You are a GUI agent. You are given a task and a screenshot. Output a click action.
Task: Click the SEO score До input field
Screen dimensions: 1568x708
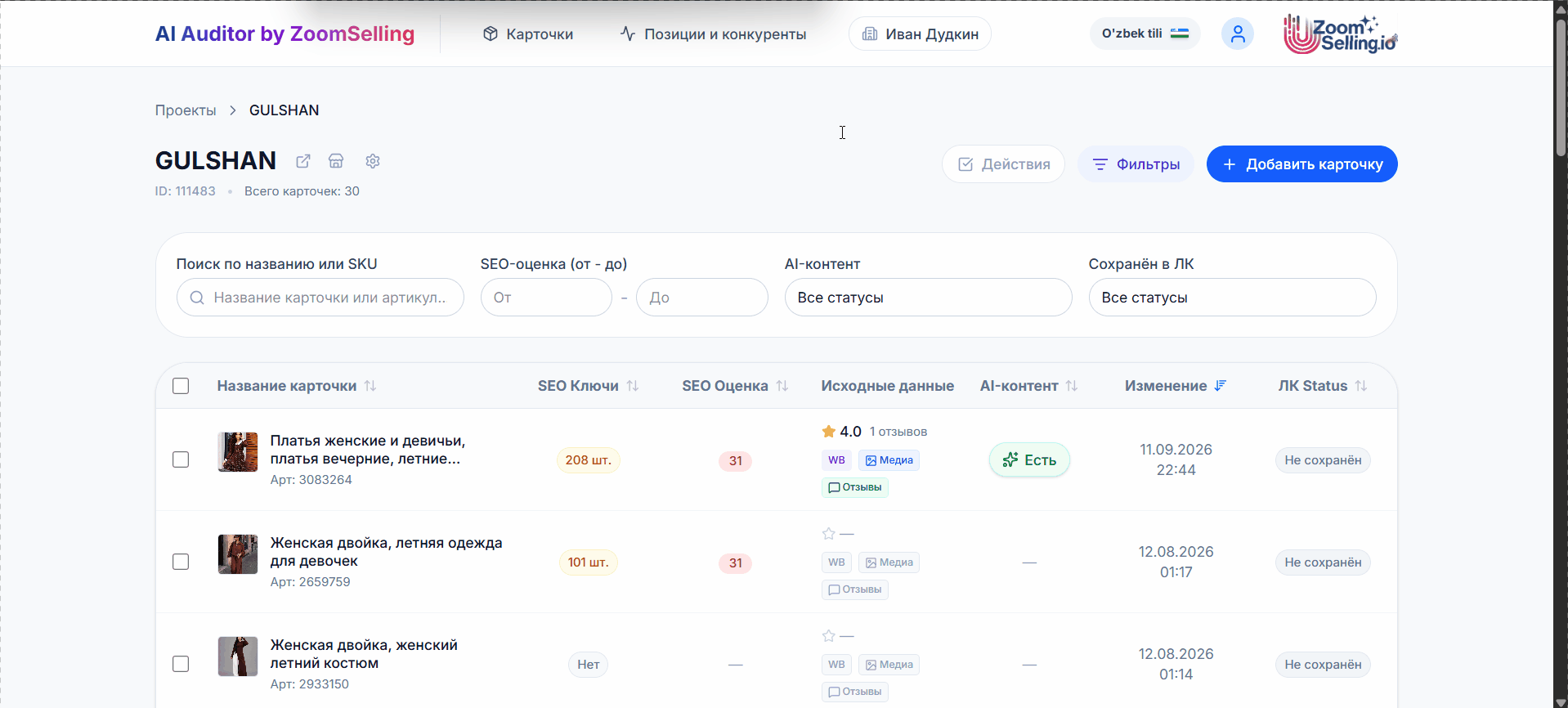[x=701, y=298]
